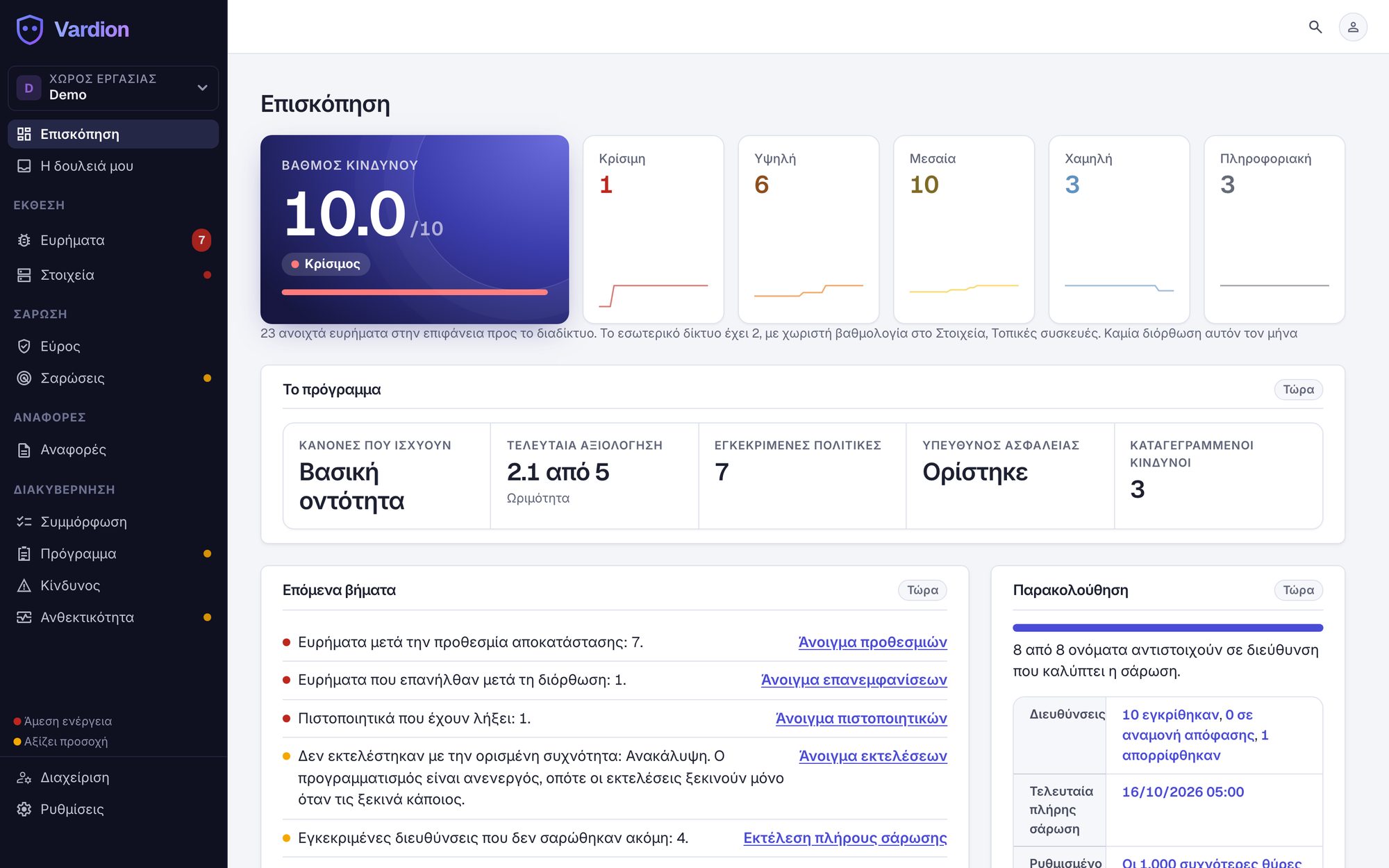Click the 16/10/2026 05:00 last scan link
The height and width of the screenshot is (868, 1389).
pyautogui.click(x=1183, y=792)
